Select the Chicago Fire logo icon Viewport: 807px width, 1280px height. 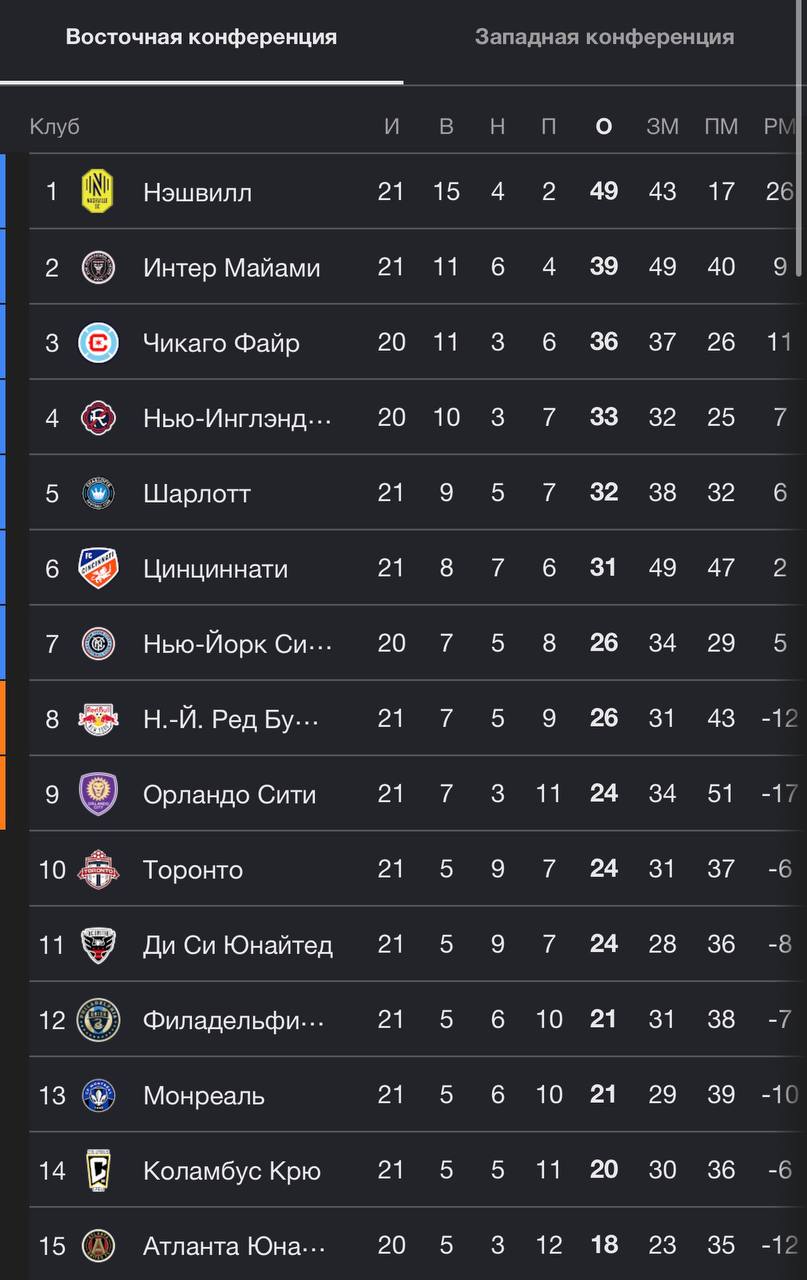(98, 343)
